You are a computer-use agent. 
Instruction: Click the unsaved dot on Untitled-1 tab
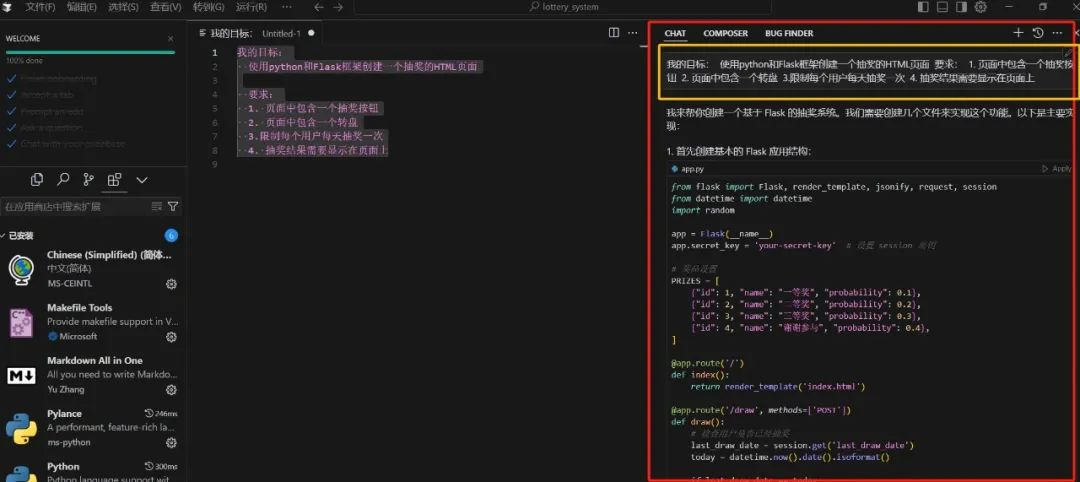(x=311, y=32)
